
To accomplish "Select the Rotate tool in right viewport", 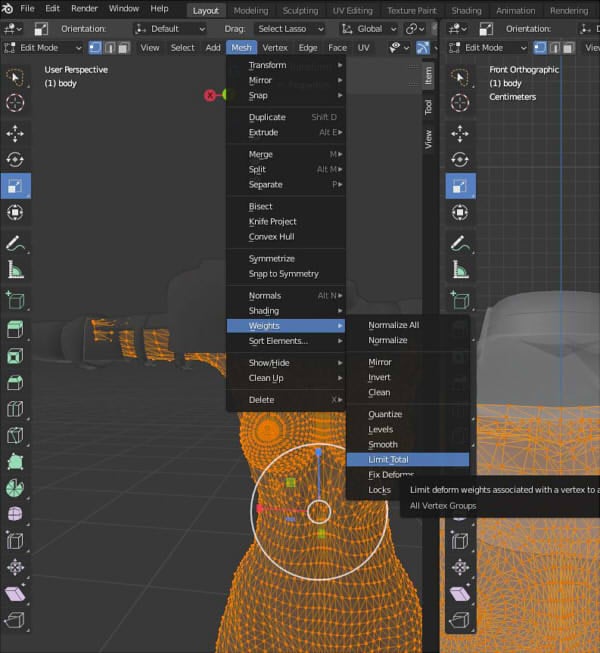I will tap(460, 160).
